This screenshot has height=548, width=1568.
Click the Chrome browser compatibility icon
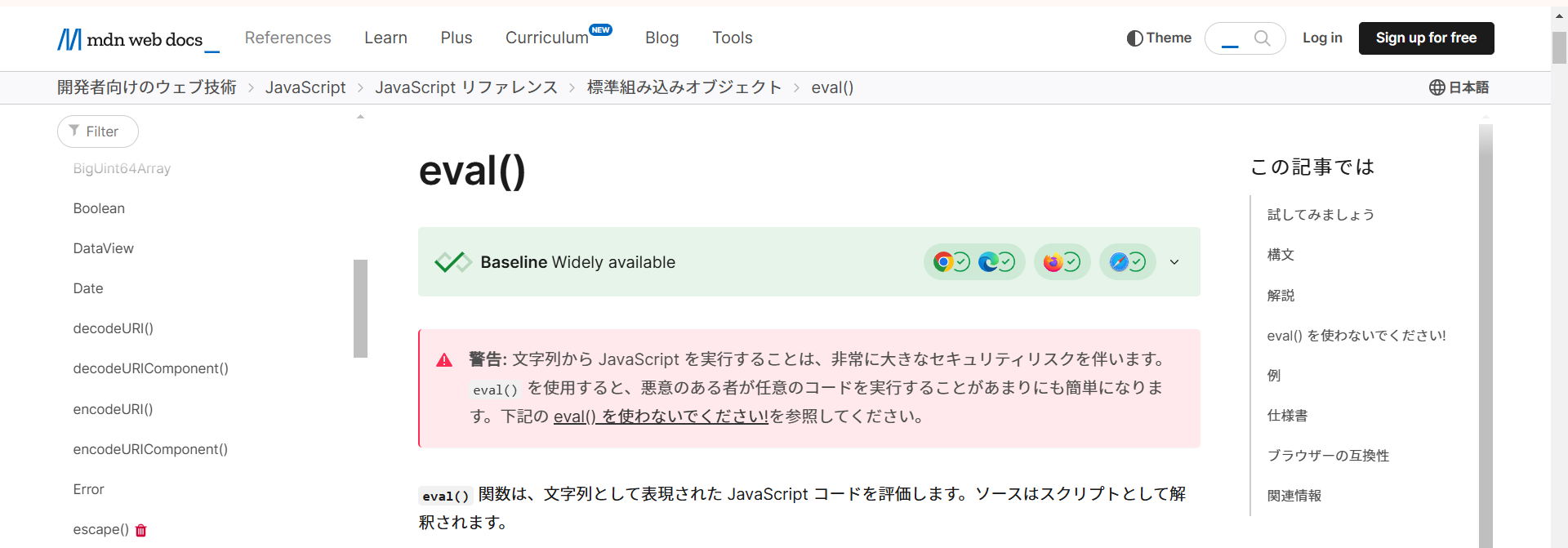[943, 262]
